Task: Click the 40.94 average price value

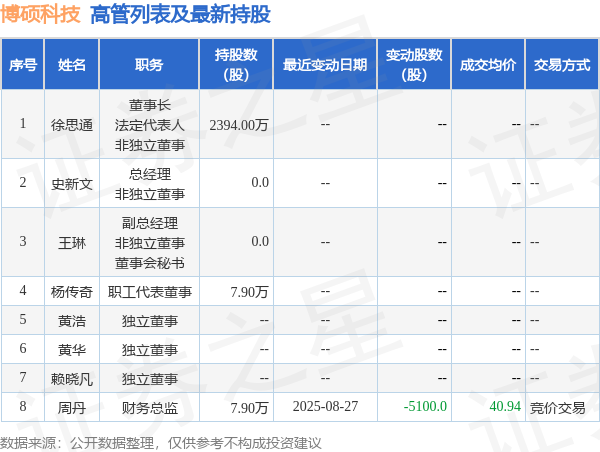Action: tap(505, 406)
